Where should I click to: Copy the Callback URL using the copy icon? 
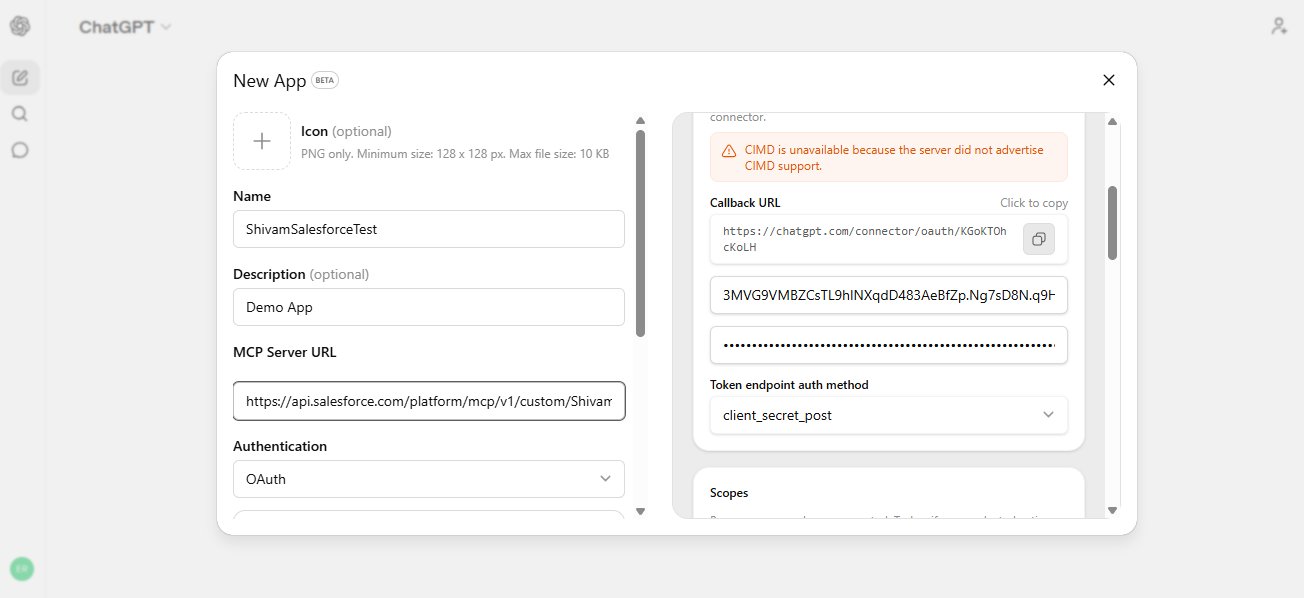(x=1038, y=239)
